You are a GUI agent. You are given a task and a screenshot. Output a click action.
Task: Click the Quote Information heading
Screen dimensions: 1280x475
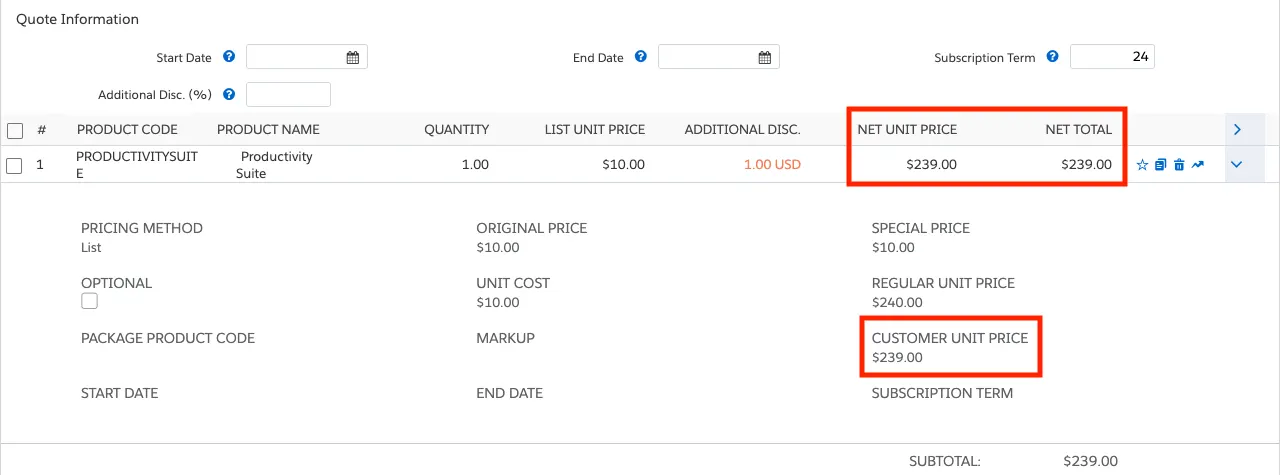[77, 19]
